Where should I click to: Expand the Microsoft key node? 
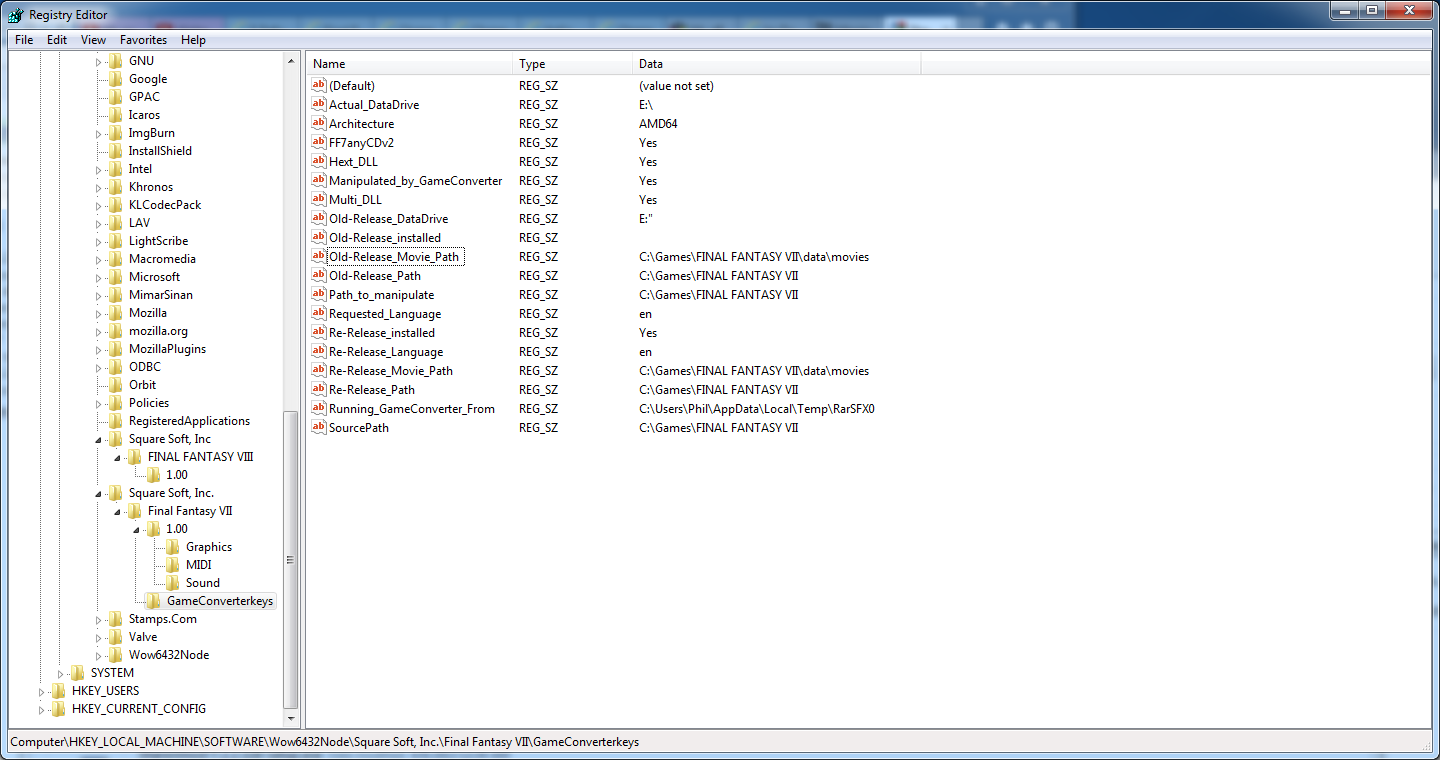[x=99, y=277]
